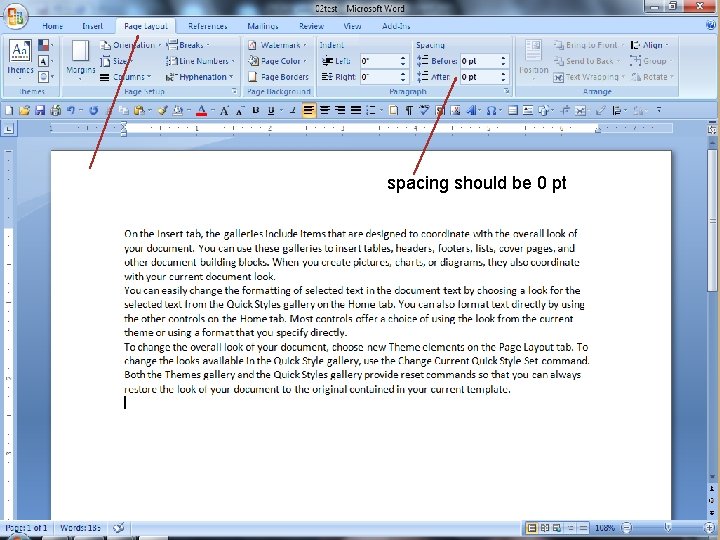
Task: Click the proofing status icon in status bar
Action: click(119, 528)
